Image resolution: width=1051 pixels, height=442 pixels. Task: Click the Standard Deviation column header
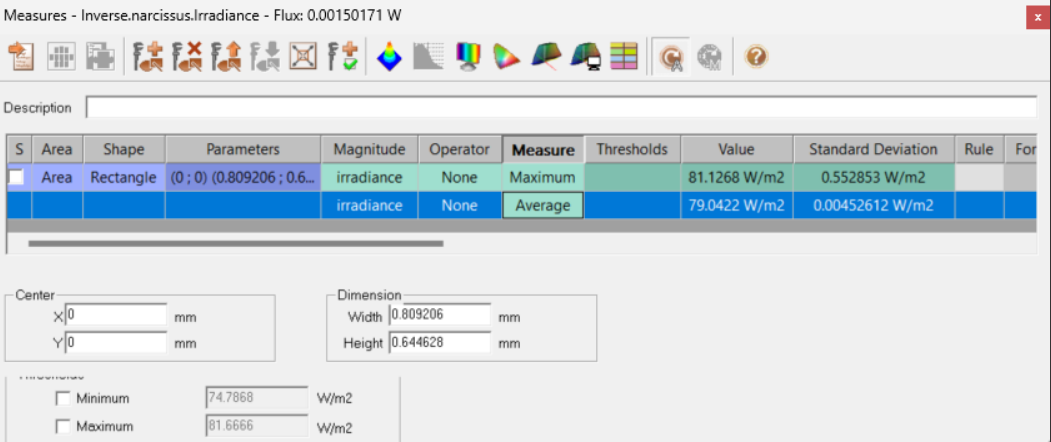(x=873, y=149)
